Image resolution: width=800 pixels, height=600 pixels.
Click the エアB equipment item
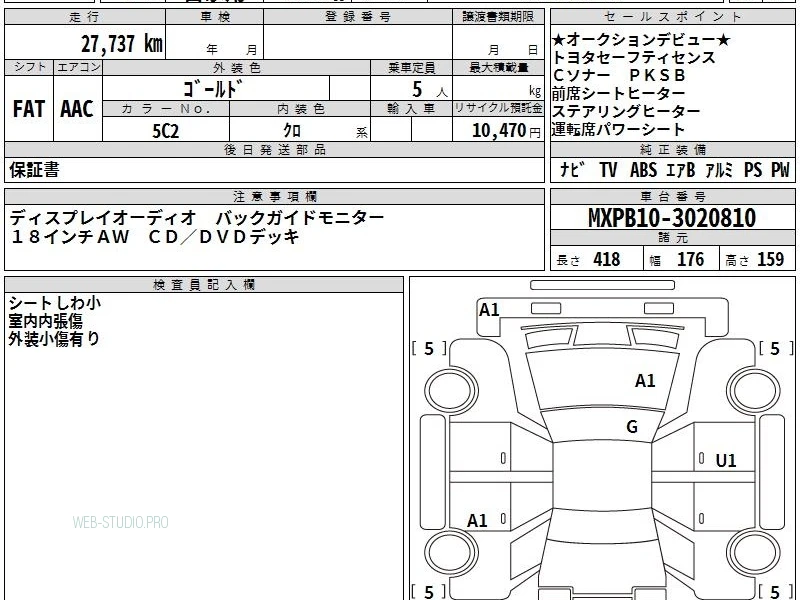pos(681,169)
